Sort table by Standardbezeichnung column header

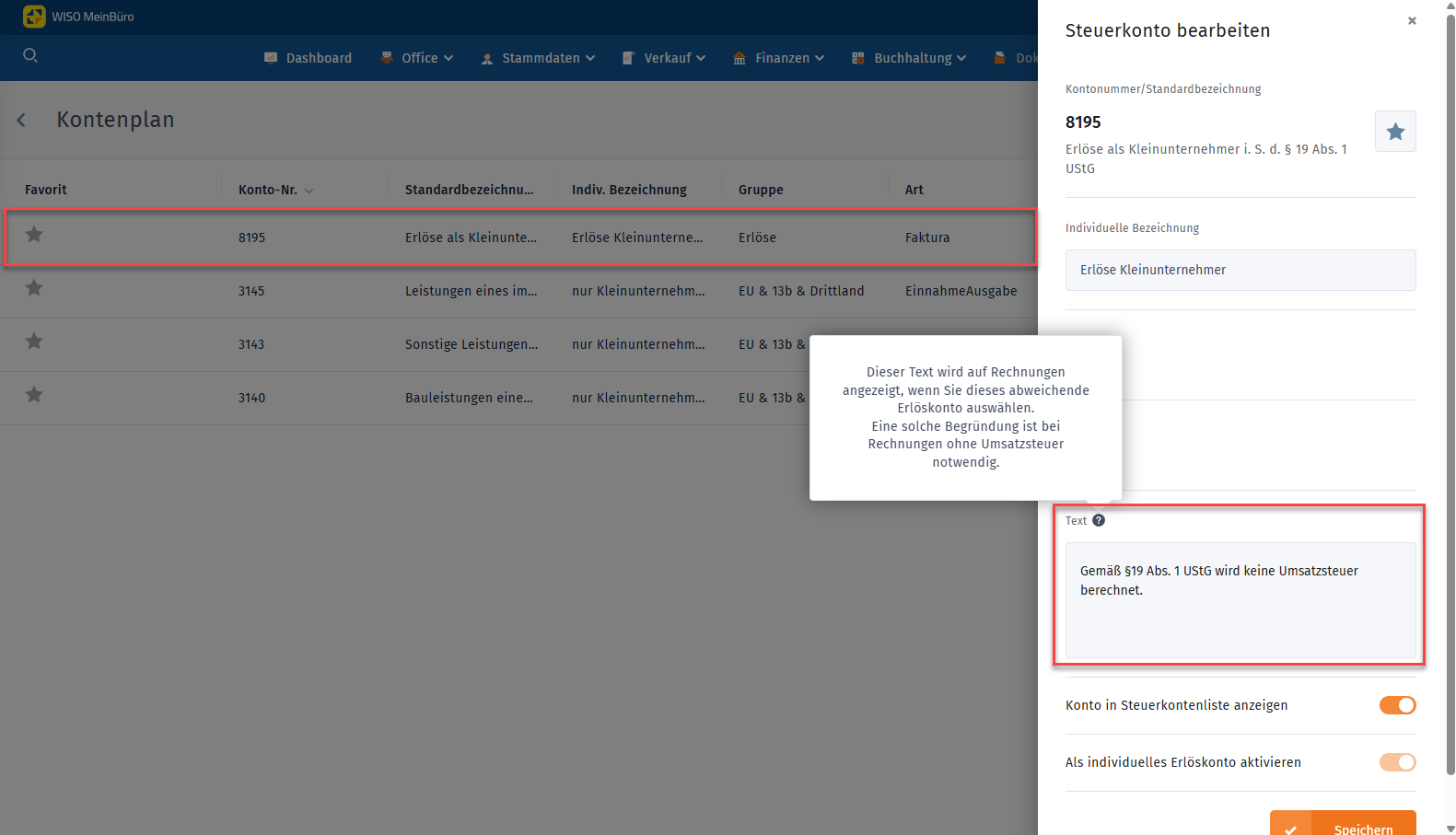470,190
